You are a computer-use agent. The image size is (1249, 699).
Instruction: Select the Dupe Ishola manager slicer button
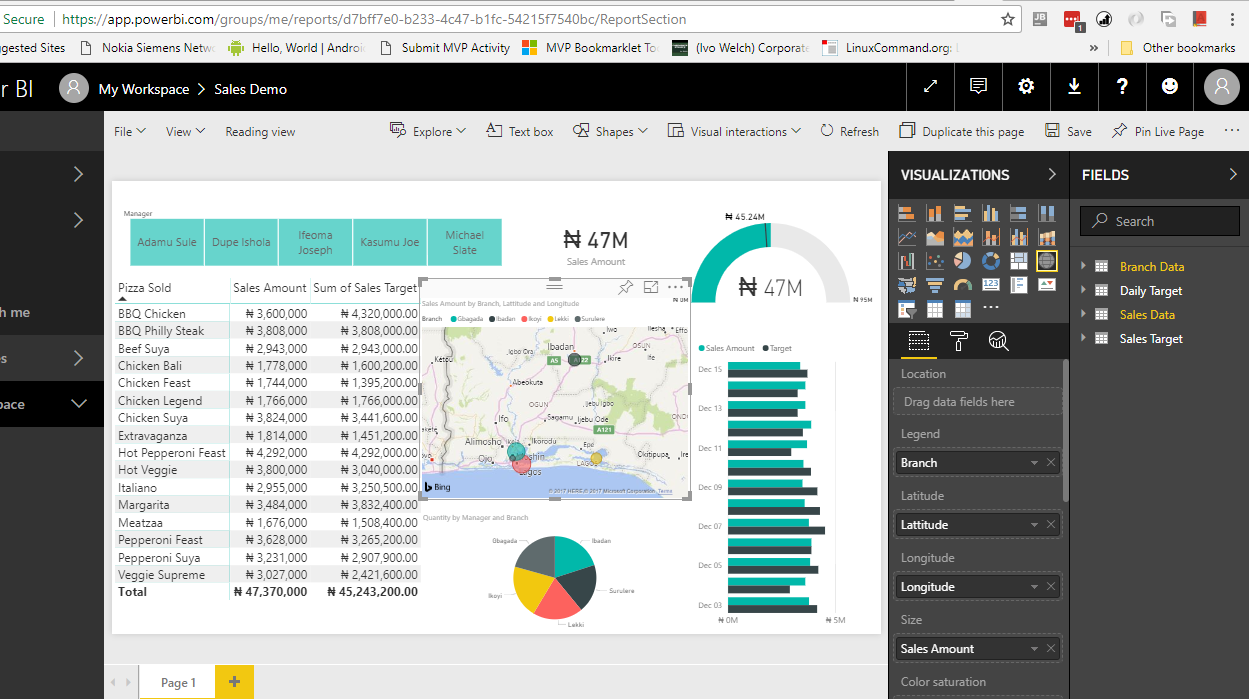(x=241, y=242)
